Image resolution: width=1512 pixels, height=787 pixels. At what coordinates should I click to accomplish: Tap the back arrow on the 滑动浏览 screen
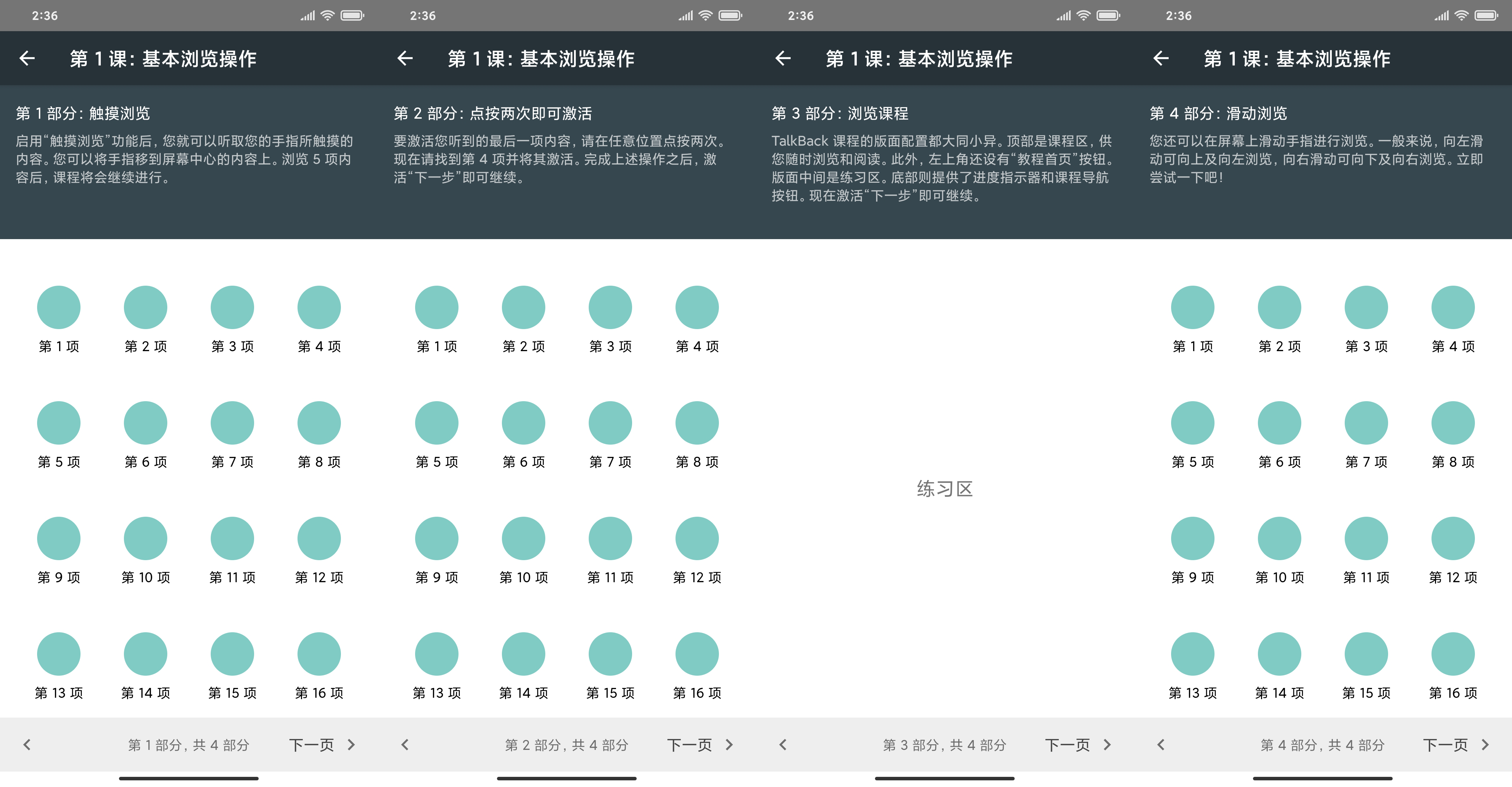[1161, 58]
